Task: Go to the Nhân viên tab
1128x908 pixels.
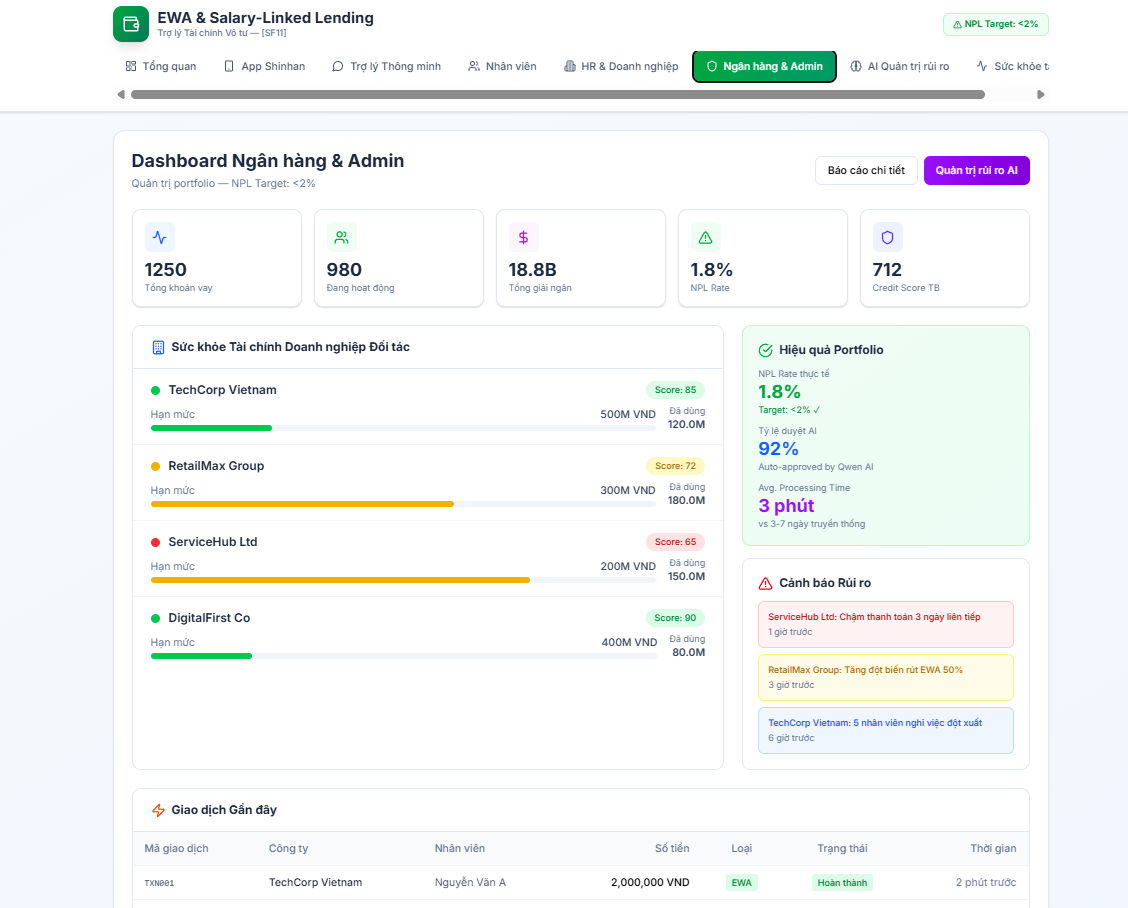Action: 502,66
